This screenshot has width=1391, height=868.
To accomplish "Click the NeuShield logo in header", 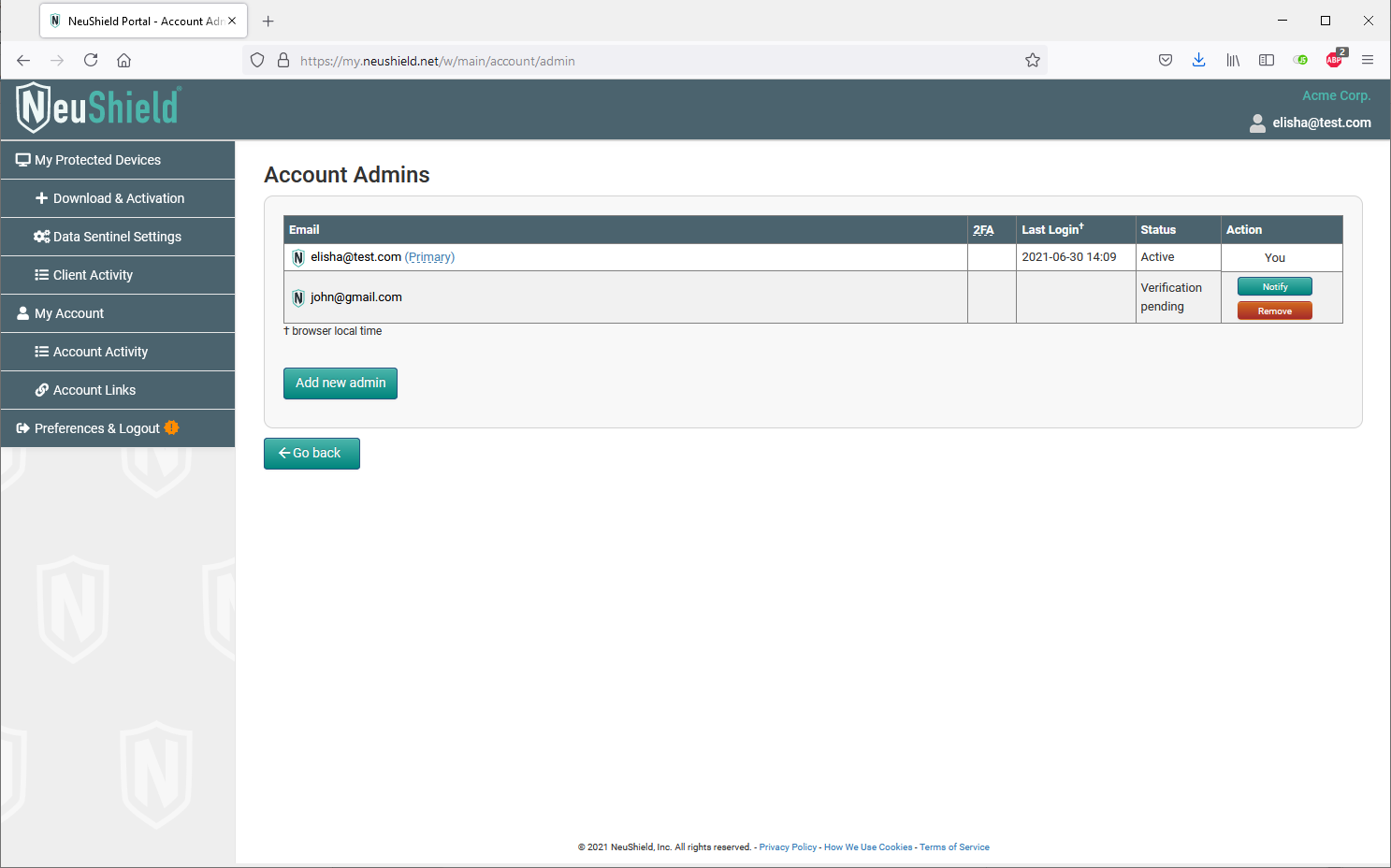I will pos(98,108).
